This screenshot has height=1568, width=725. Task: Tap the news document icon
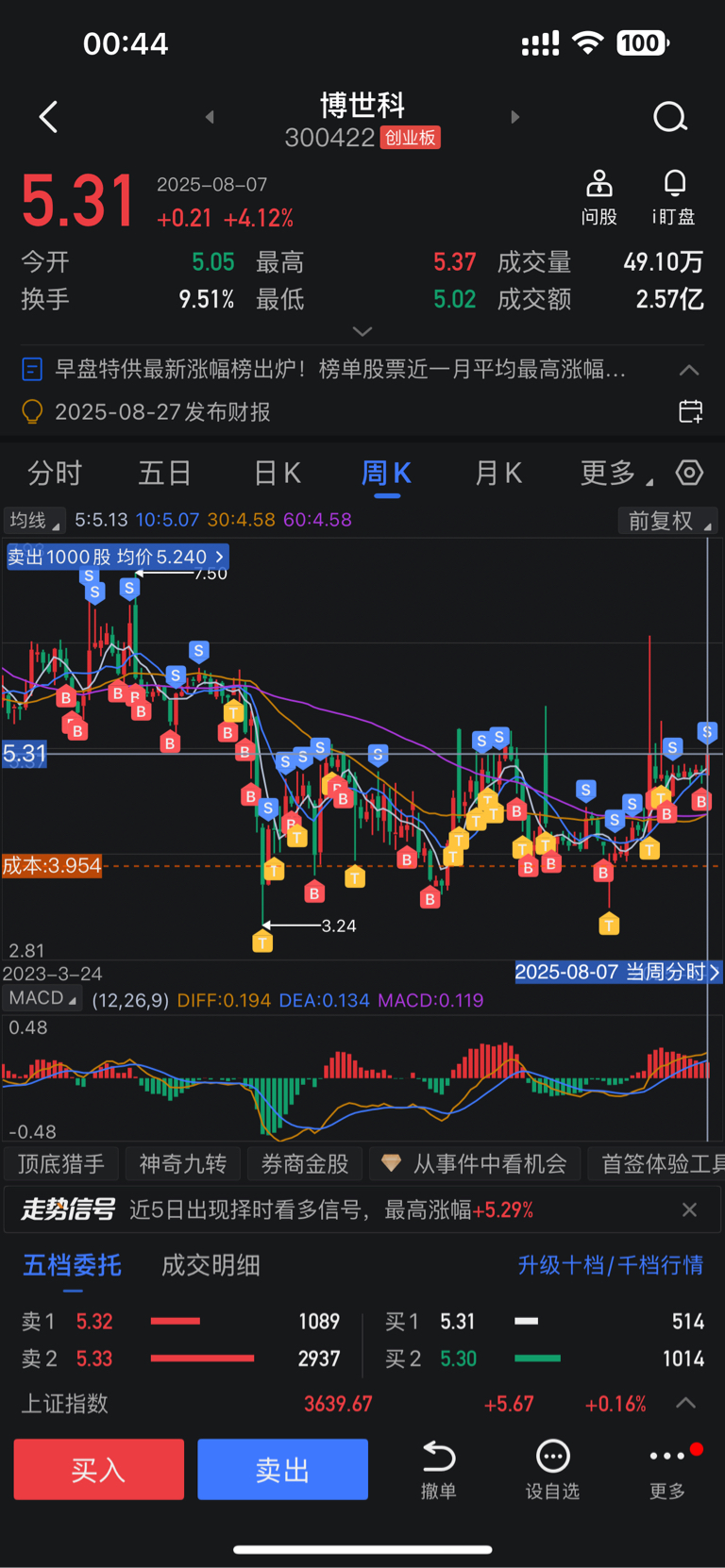tap(32, 369)
